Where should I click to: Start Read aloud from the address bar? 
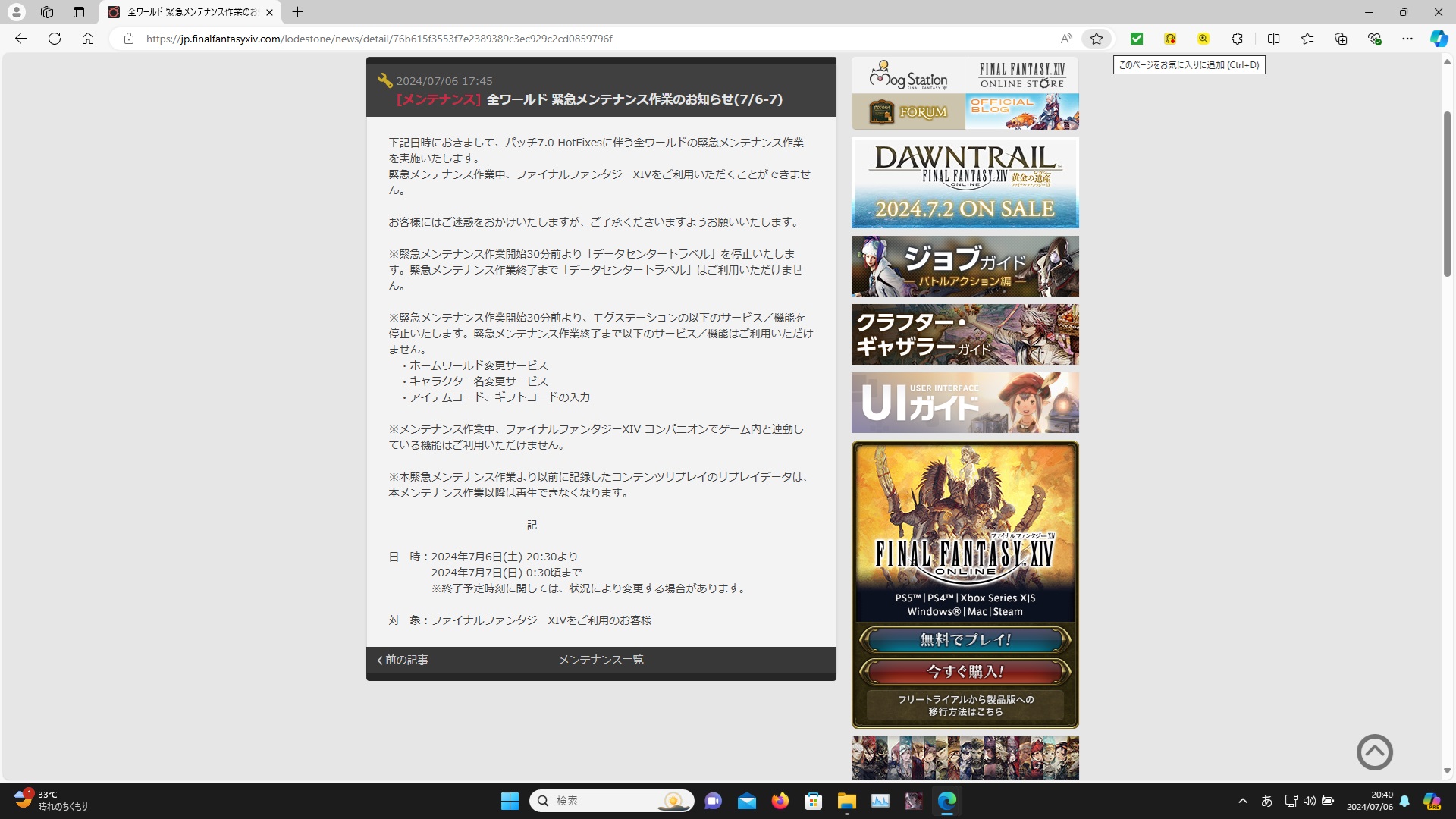[x=1065, y=39]
